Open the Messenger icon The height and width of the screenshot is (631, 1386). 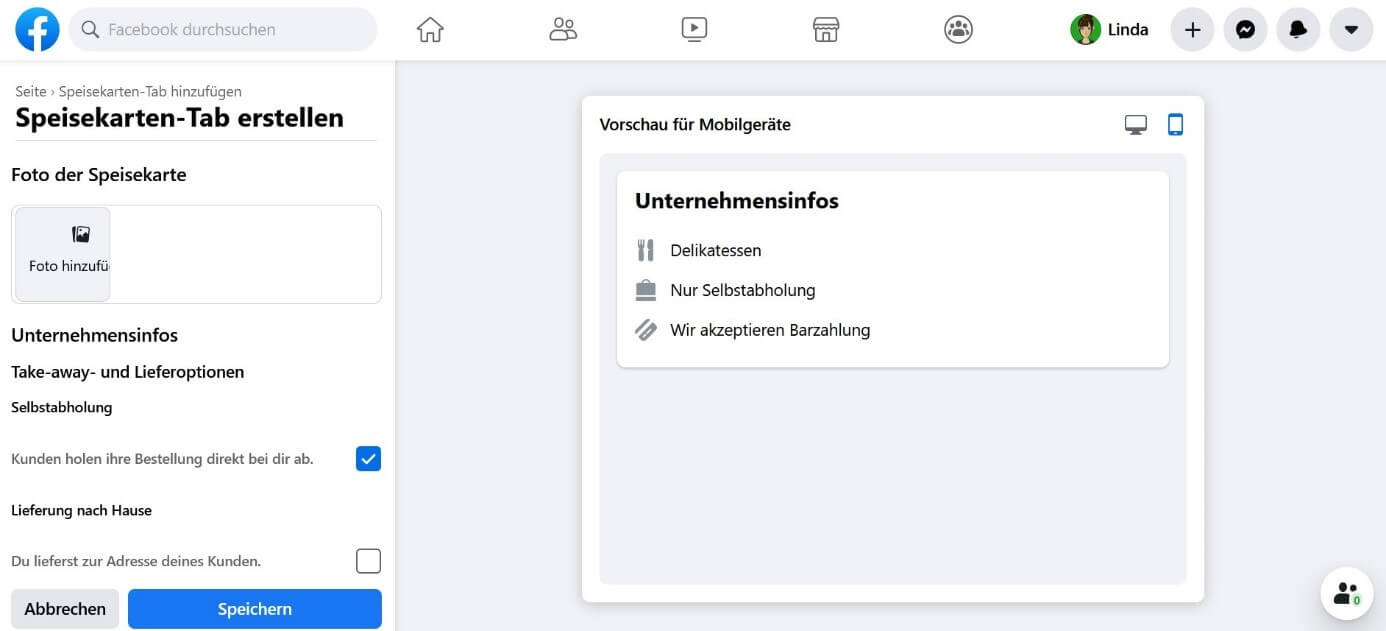point(1245,30)
